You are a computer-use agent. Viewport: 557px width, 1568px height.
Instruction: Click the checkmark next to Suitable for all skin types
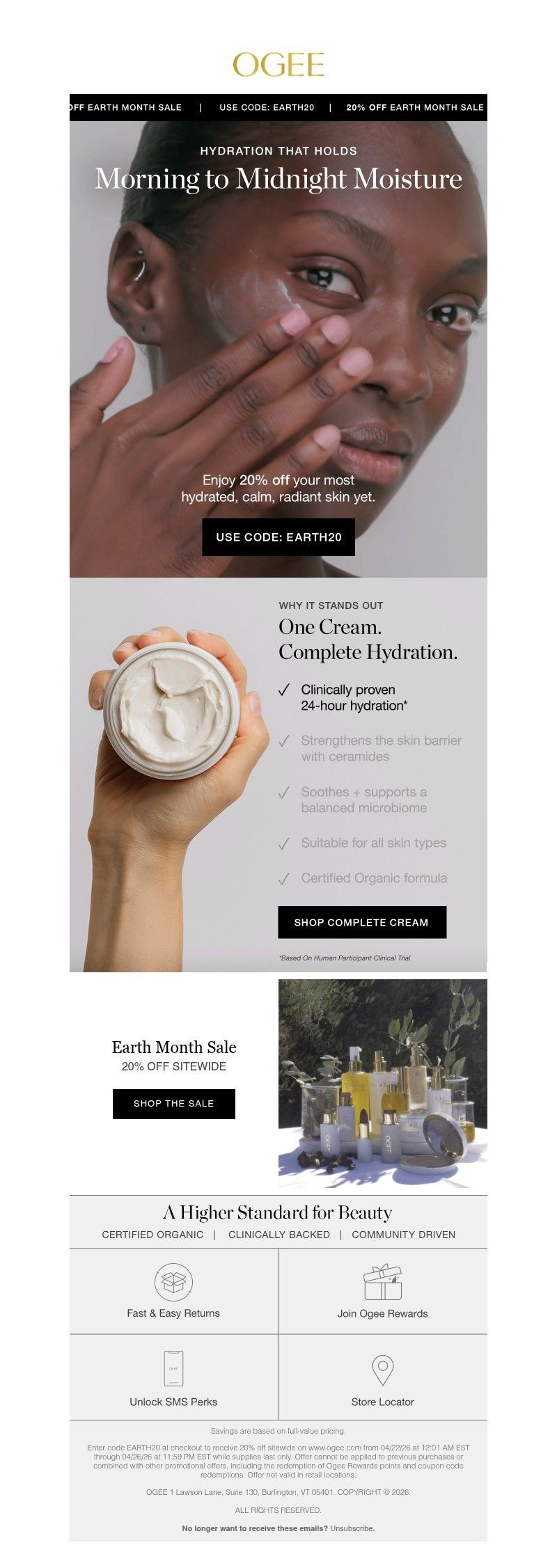pyautogui.click(x=283, y=844)
